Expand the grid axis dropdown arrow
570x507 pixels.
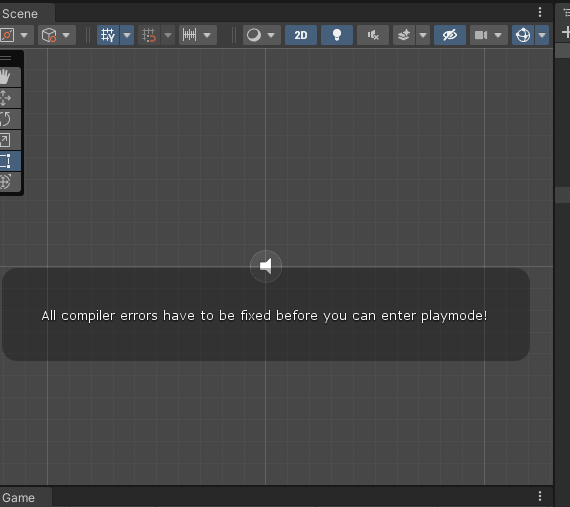pyautogui.click(x=127, y=35)
